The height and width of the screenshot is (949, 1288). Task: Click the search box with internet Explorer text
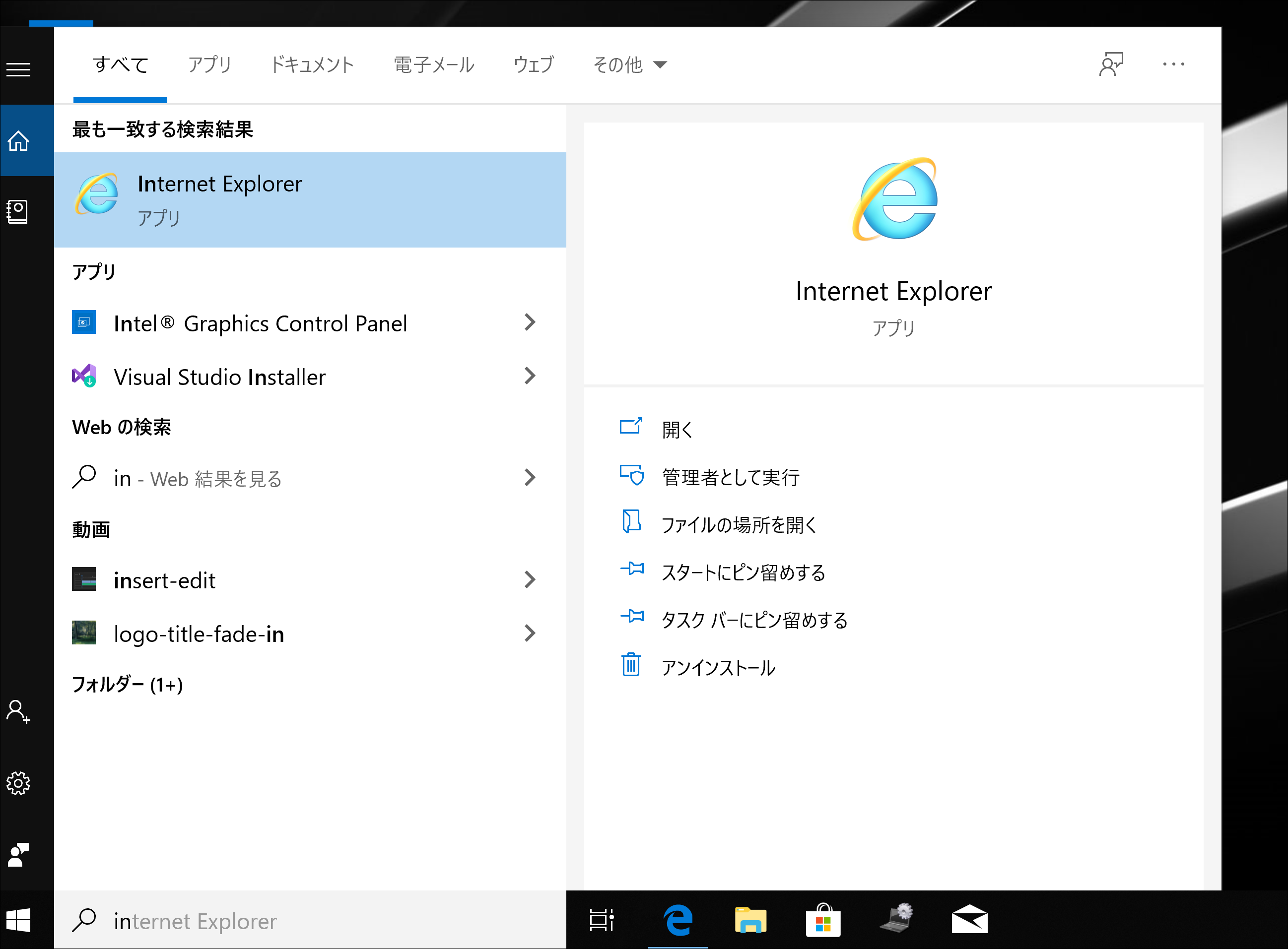click(x=310, y=920)
